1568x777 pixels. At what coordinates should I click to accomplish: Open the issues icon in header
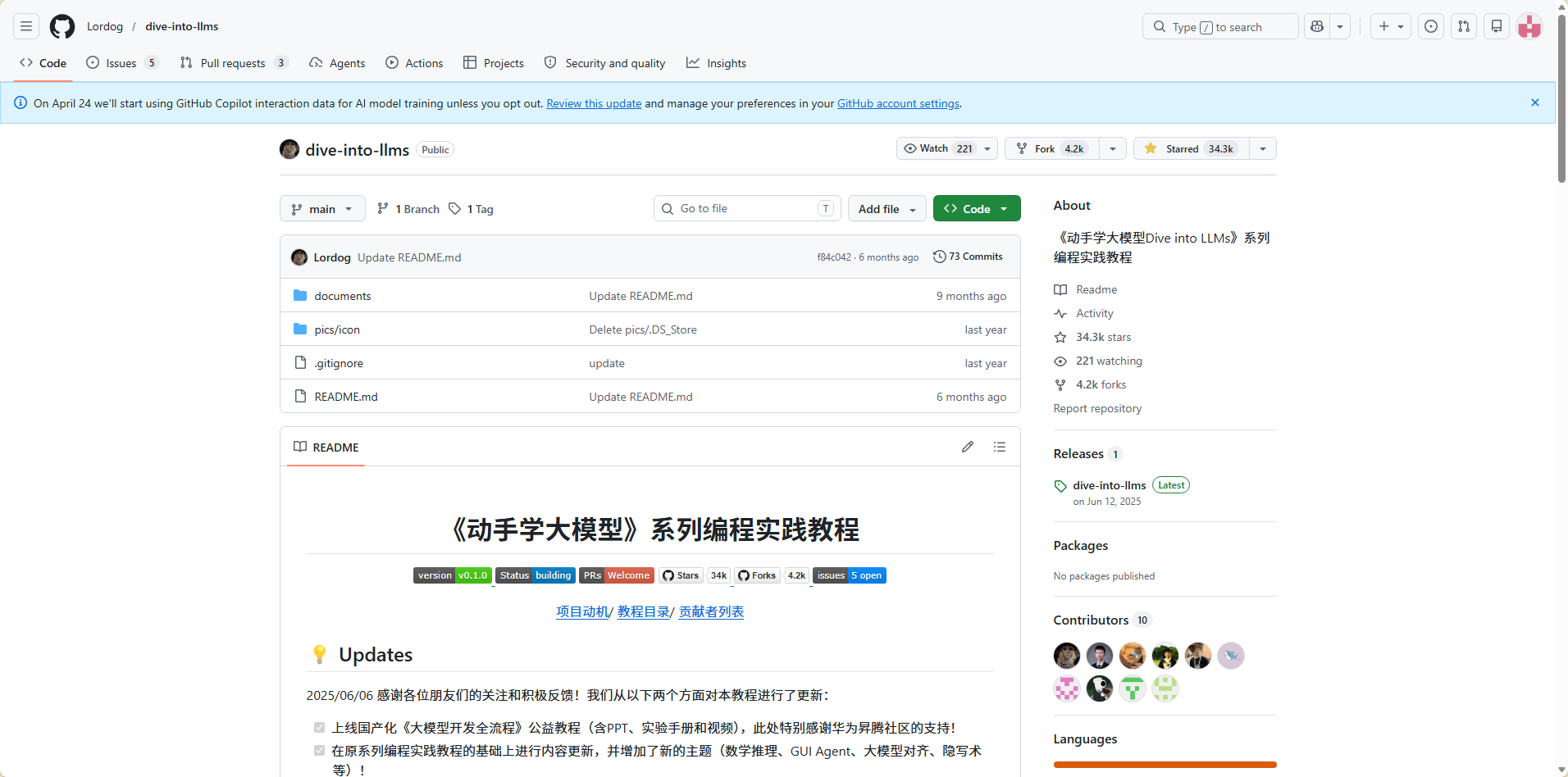(1431, 27)
